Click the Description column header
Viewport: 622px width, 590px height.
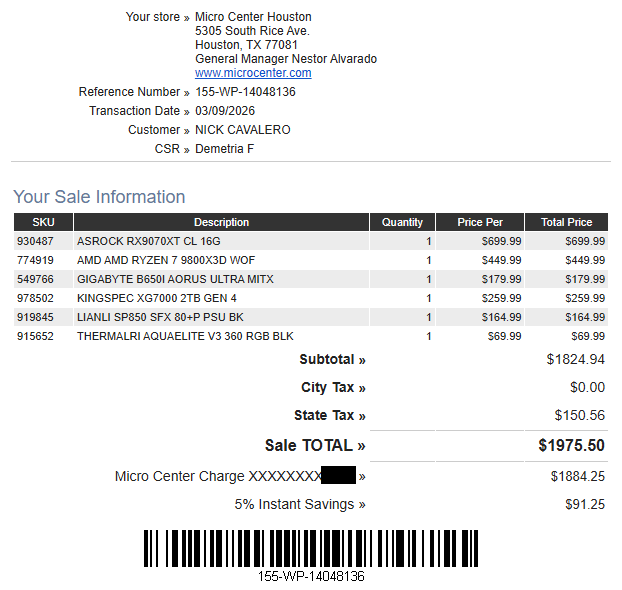(x=221, y=222)
